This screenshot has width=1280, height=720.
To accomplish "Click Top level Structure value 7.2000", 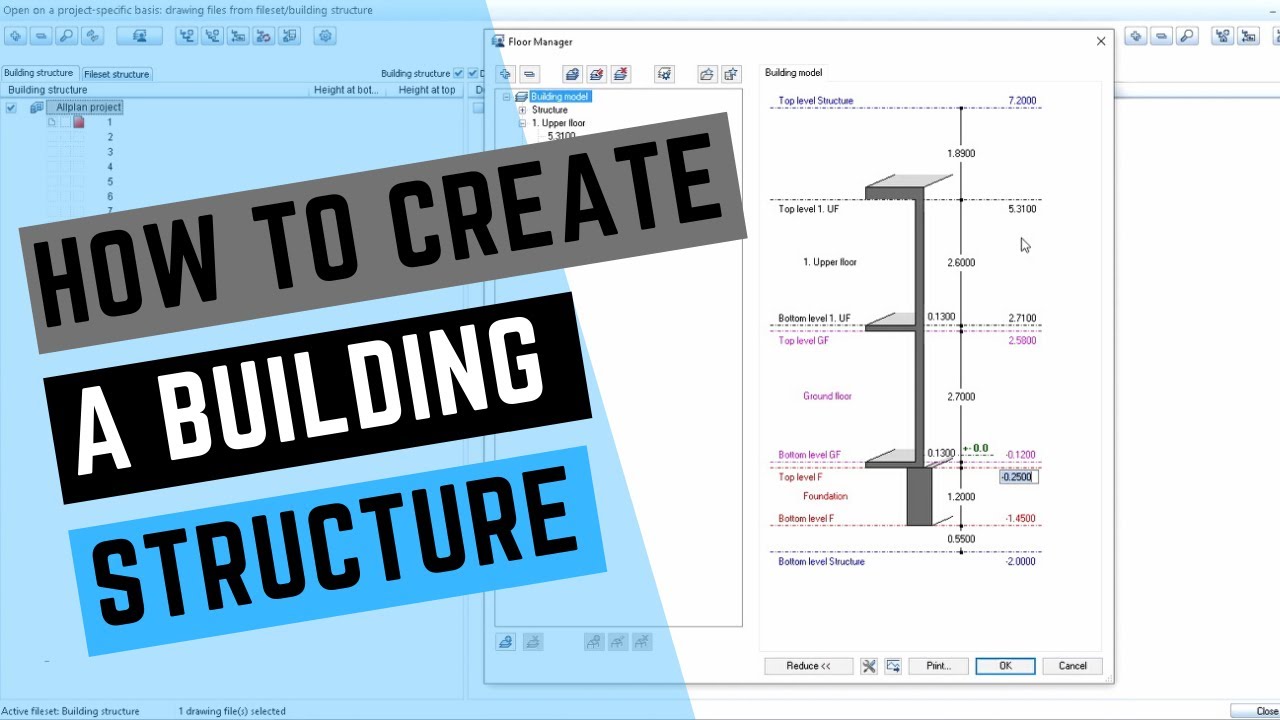I will coord(1022,101).
